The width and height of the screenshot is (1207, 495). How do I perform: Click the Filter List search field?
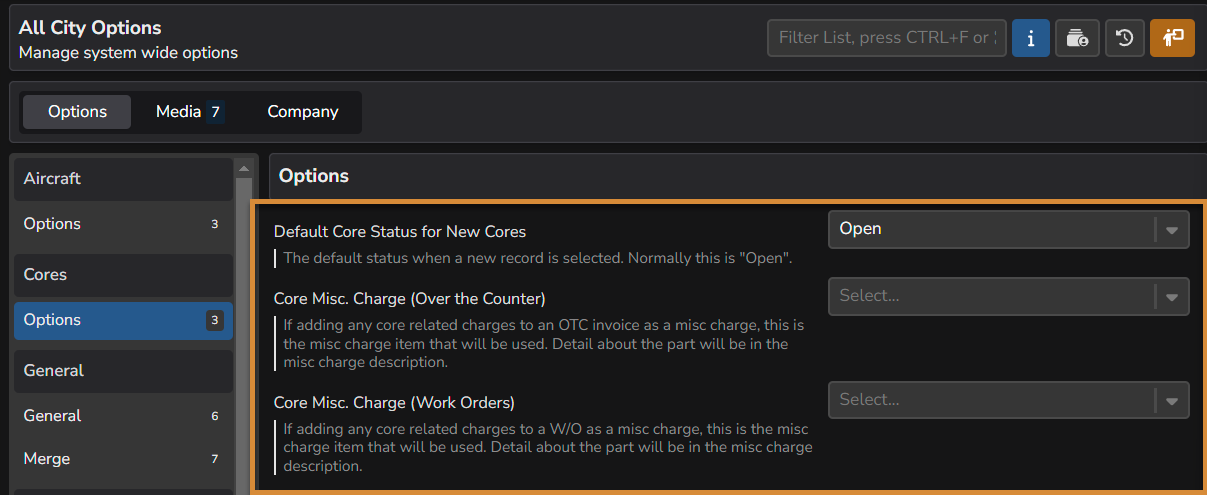click(x=887, y=38)
